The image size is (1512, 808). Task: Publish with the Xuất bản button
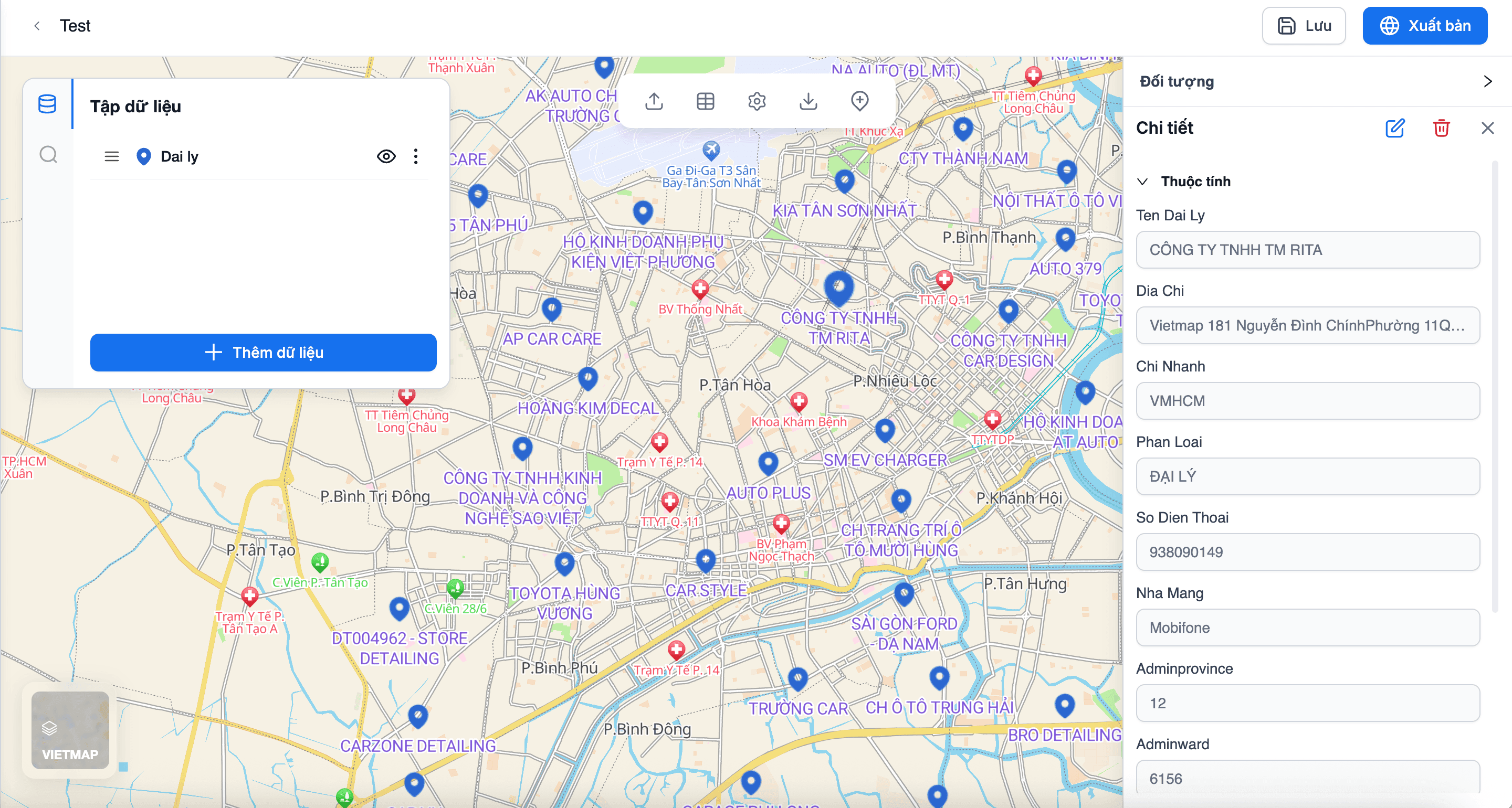point(1424,26)
